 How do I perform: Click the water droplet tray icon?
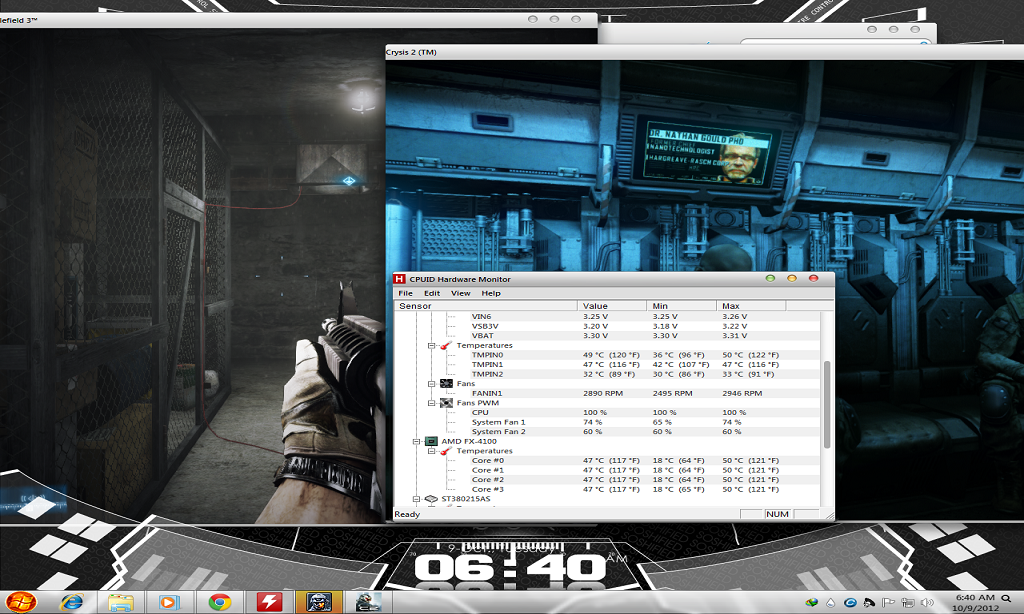(831, 602)
